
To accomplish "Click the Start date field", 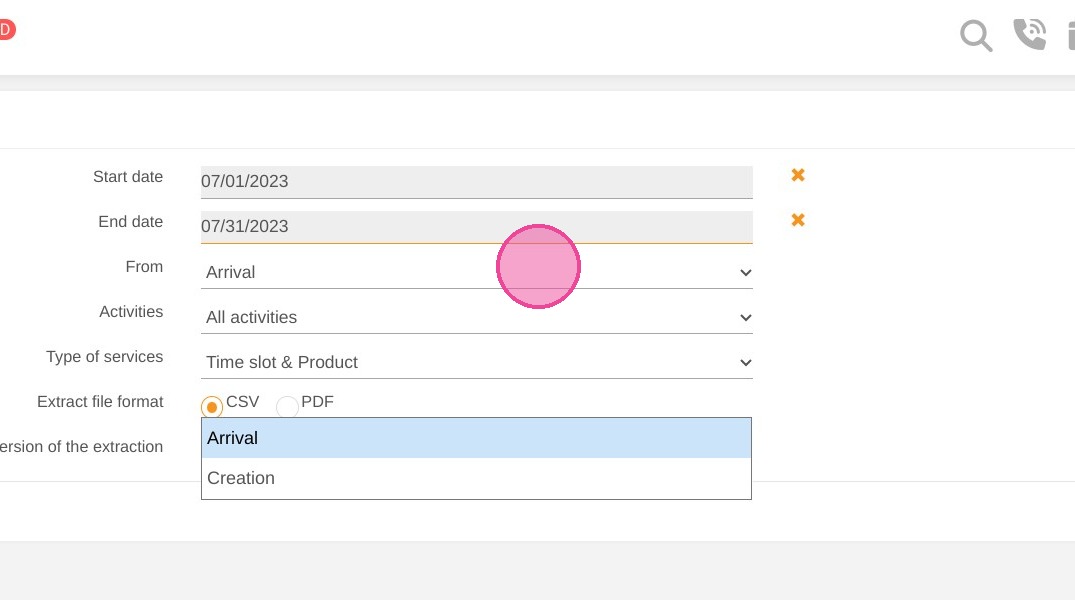I will pos(476,182).
